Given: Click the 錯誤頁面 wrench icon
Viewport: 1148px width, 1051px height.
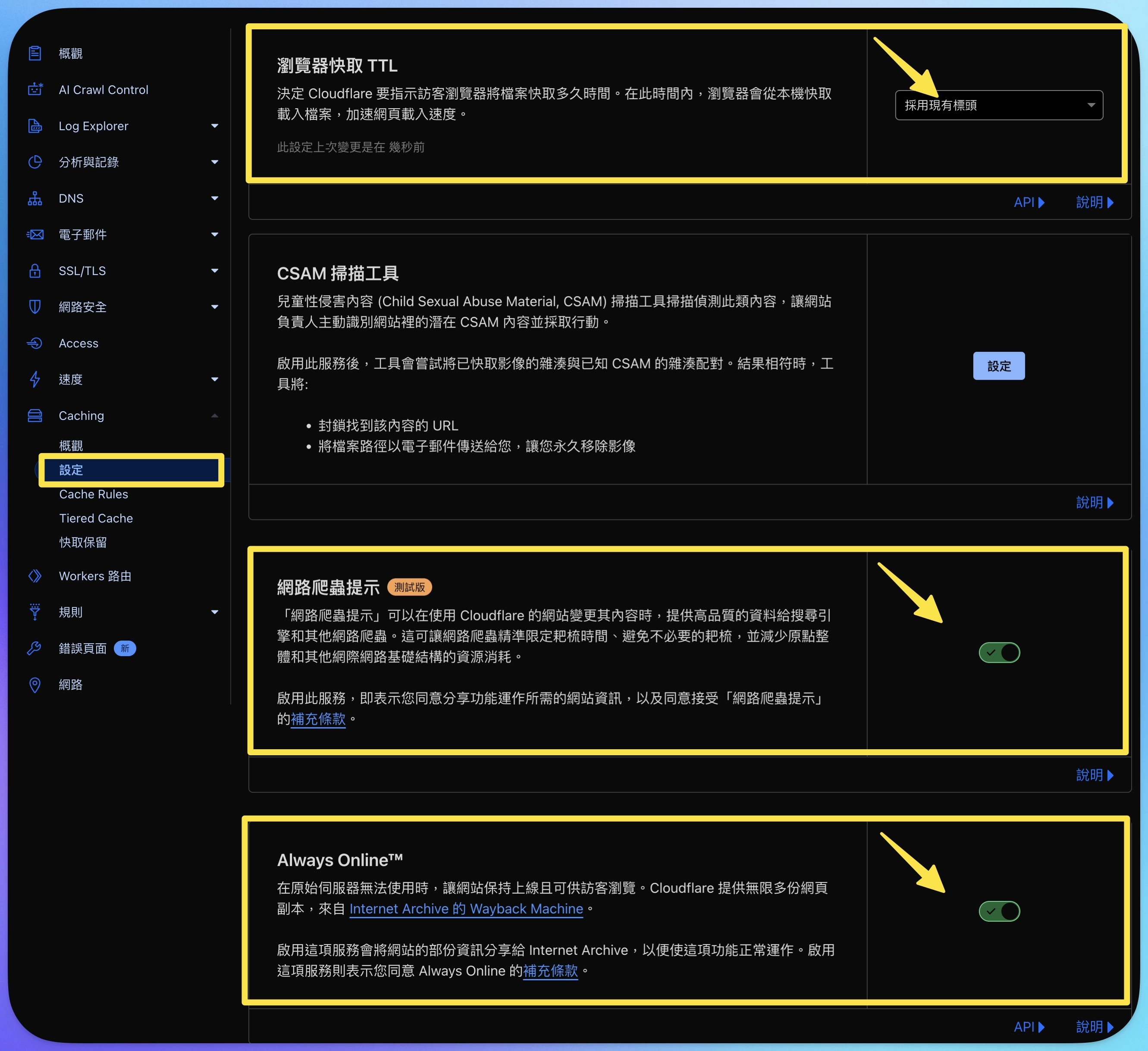Looking at the screenshot, I should pyautogui.click(x=35, y=648).
